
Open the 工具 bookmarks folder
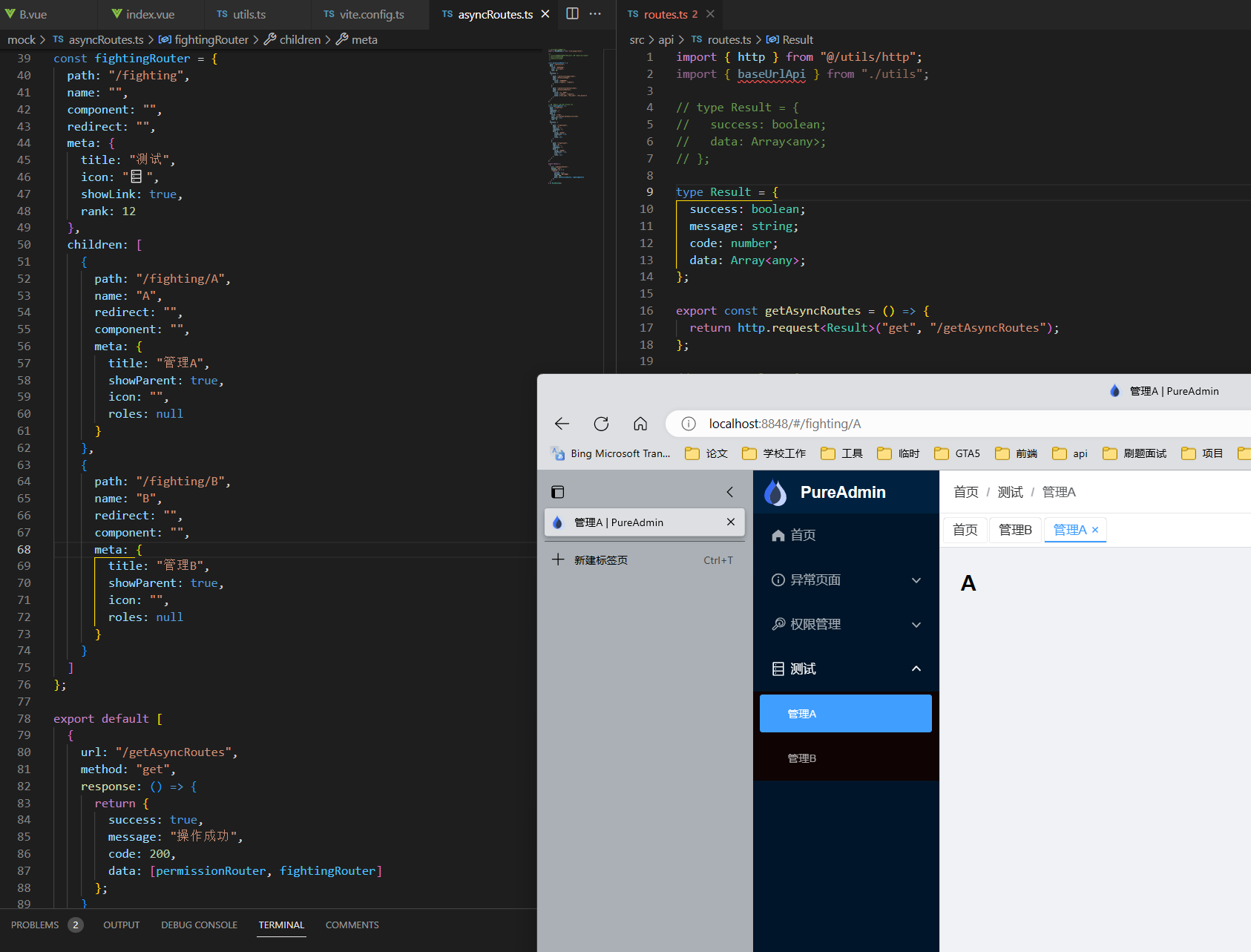(841, 453)
